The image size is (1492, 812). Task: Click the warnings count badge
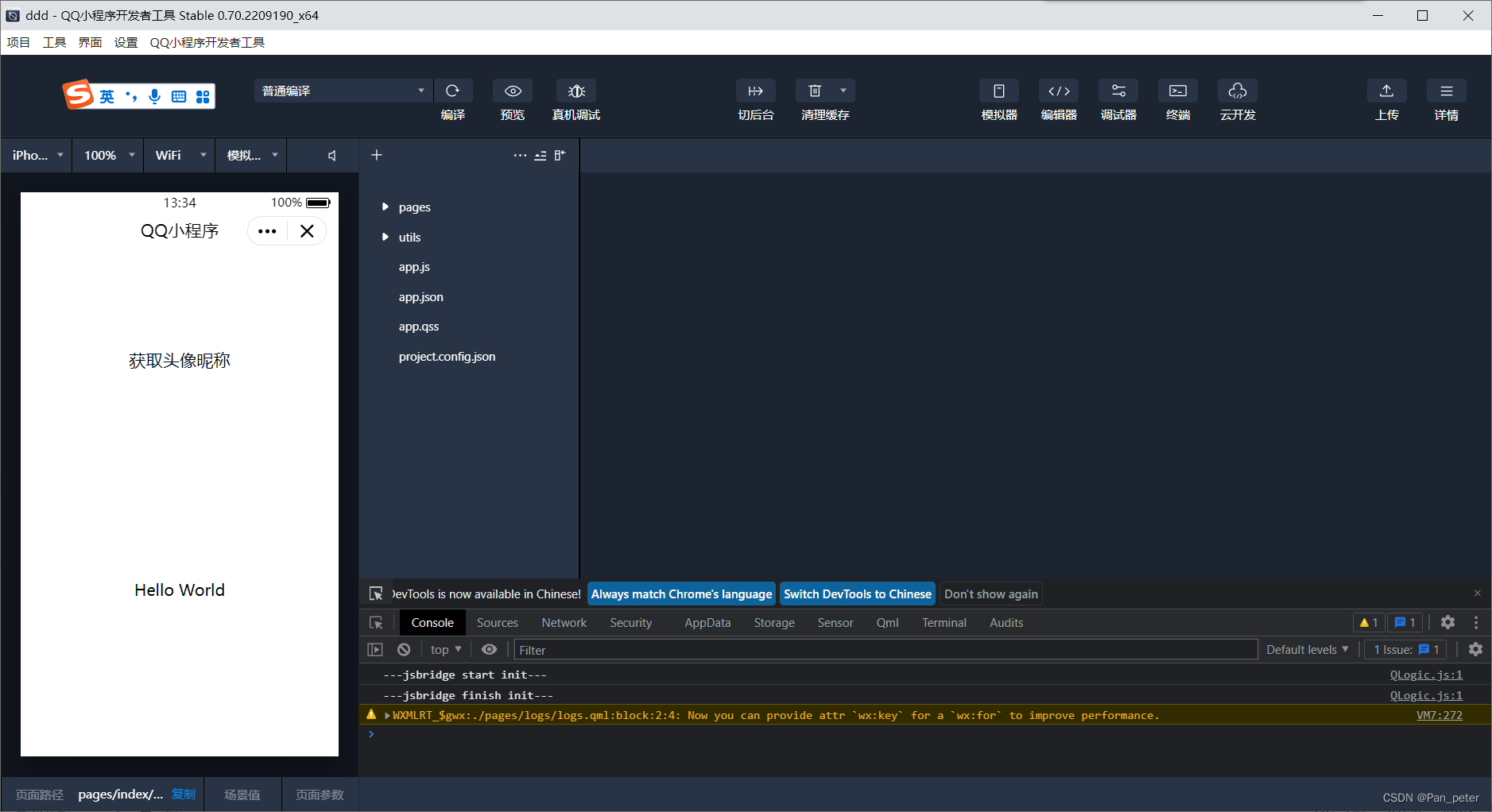coord(1369,623)
